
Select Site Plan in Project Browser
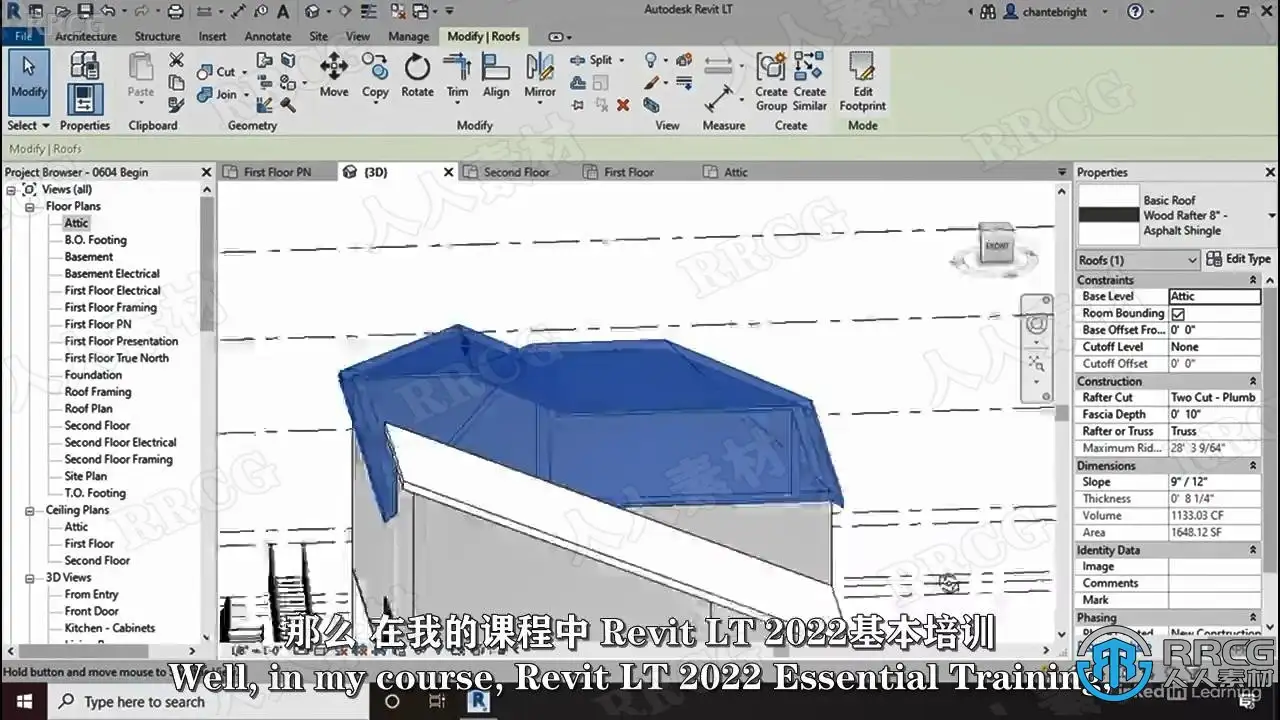coord(86,476)
